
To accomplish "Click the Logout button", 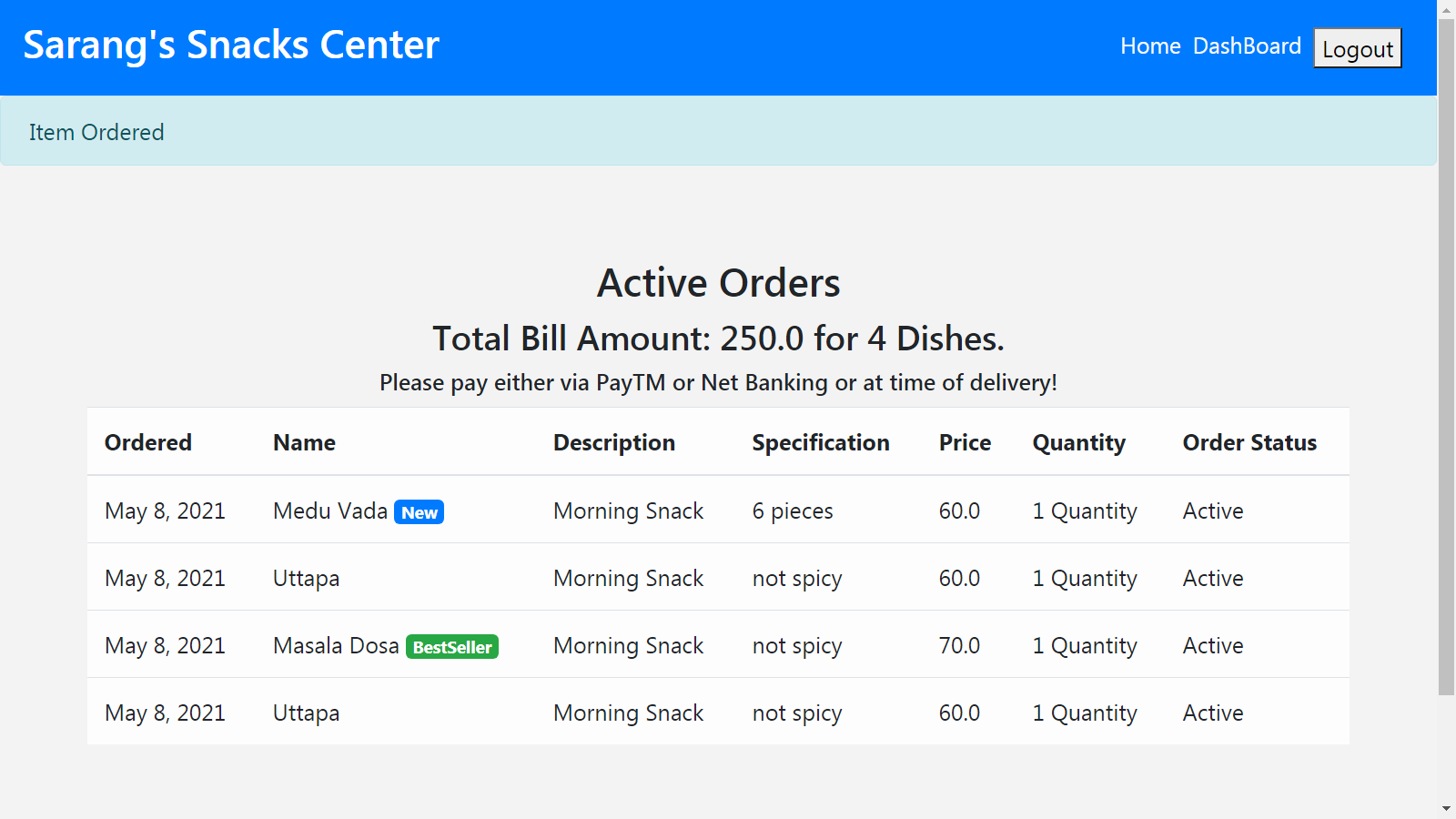I will tap(1357, 50).
